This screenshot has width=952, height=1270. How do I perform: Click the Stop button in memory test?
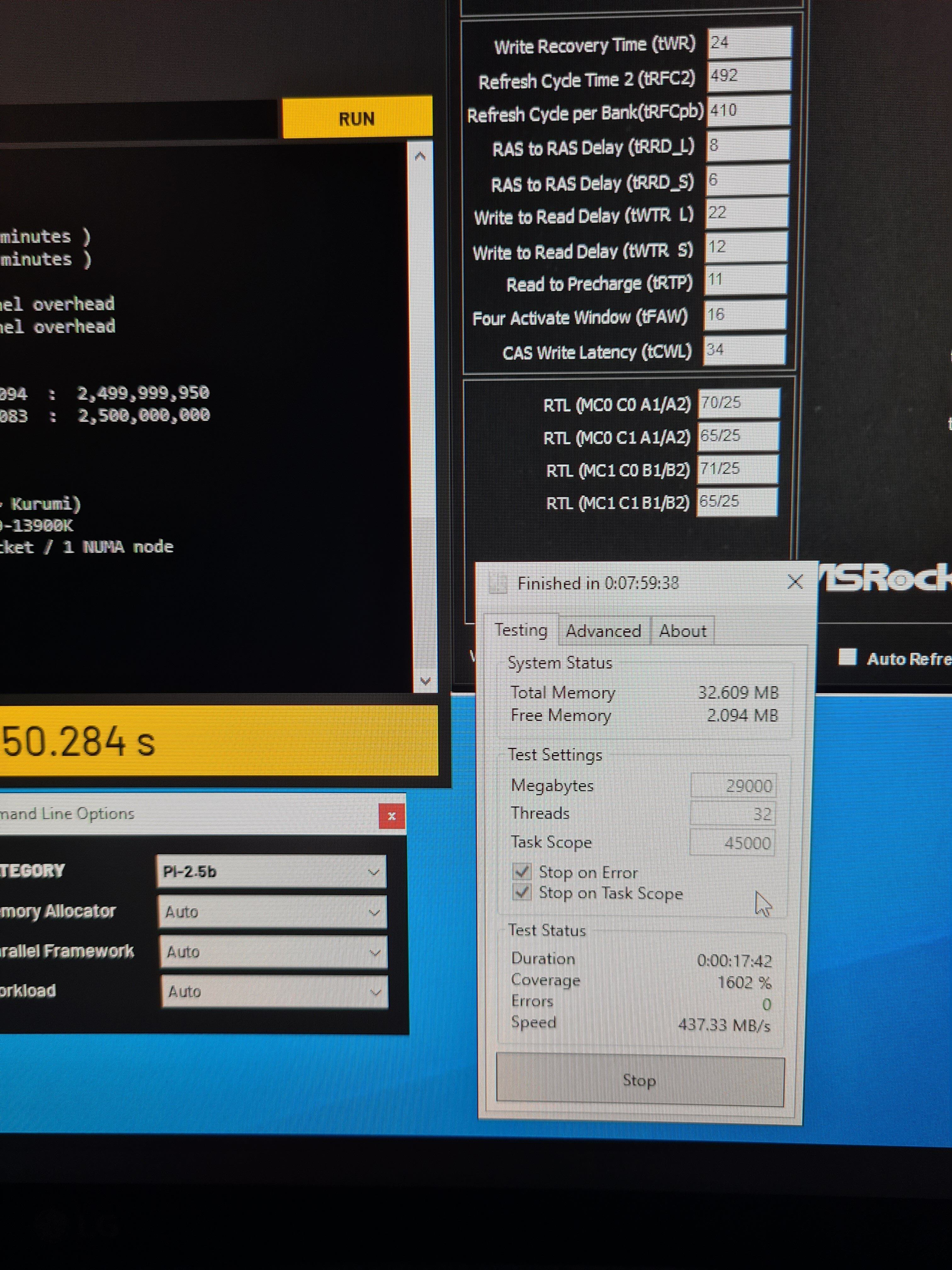pyautogui.click(x=639, y=1080)
